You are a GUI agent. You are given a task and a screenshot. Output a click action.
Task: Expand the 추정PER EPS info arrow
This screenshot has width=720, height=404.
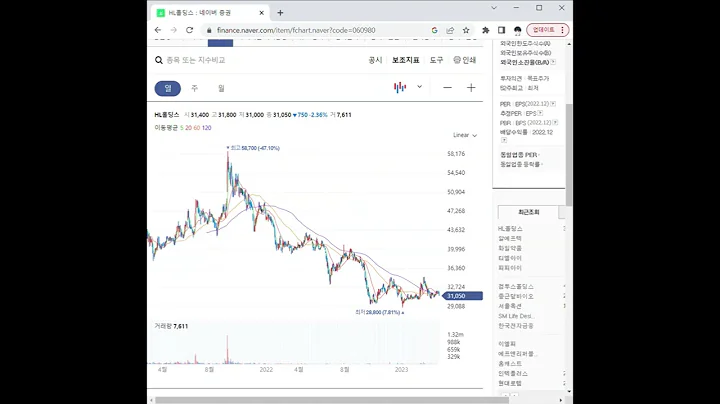(x=540, y=113)
